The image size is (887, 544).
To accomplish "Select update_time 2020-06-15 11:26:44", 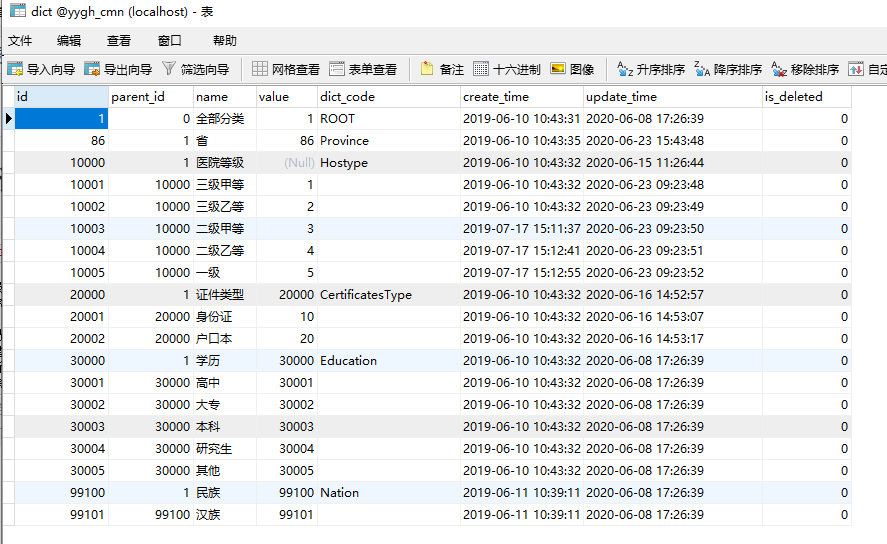I will click(x=673, y=163).
